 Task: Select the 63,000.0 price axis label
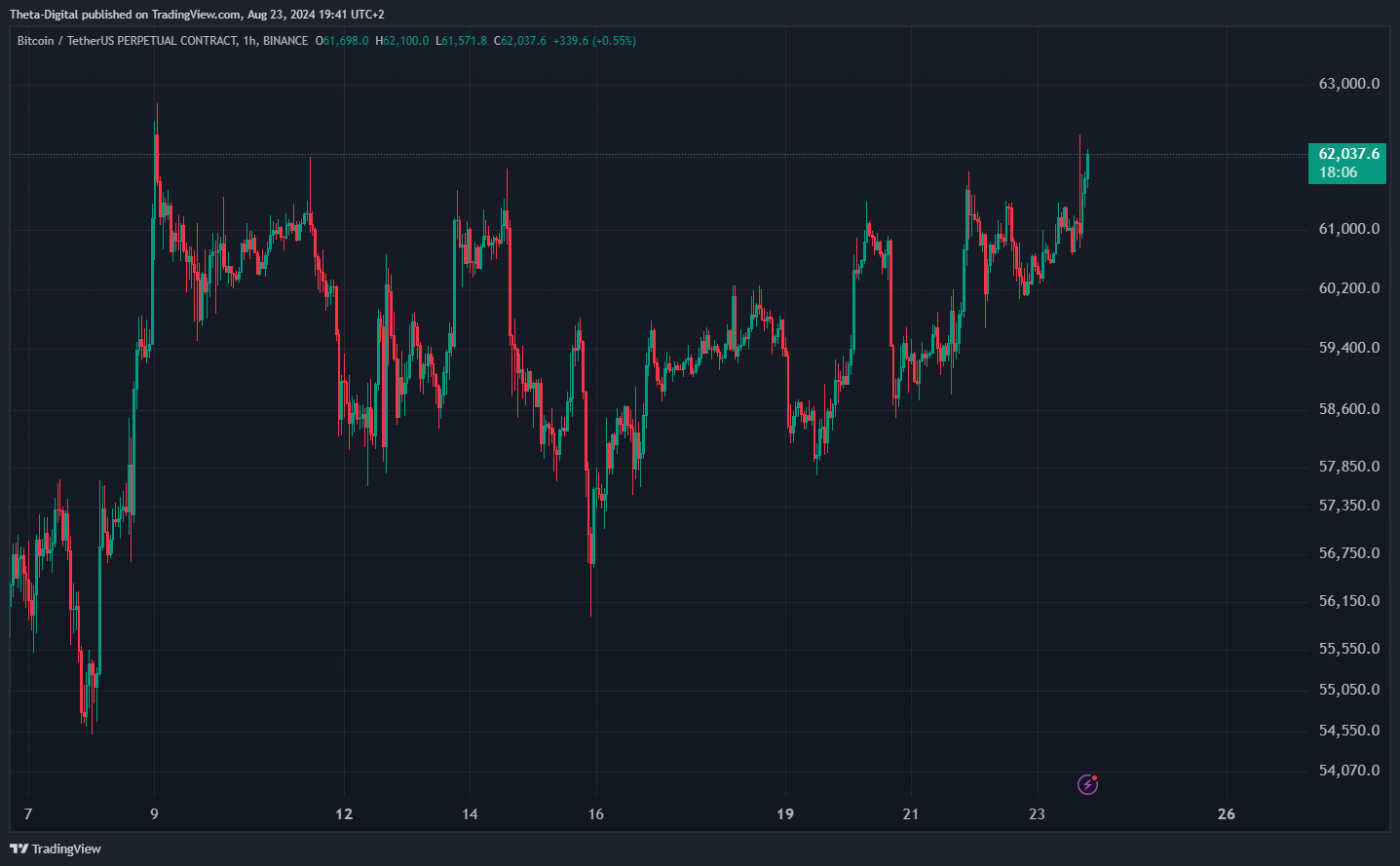click(1349, 84)
